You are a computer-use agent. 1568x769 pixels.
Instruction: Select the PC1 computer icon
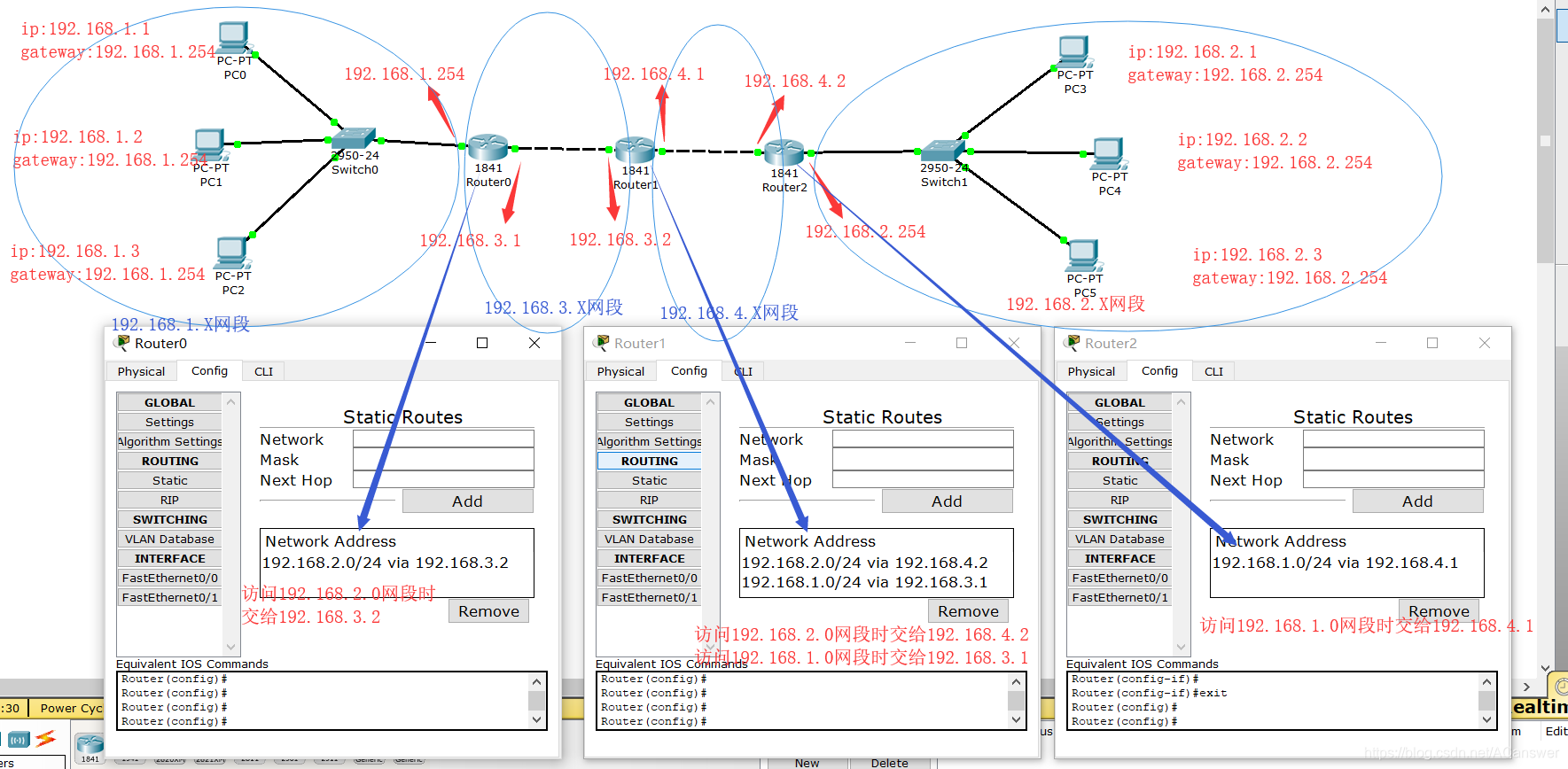[210, 145]
